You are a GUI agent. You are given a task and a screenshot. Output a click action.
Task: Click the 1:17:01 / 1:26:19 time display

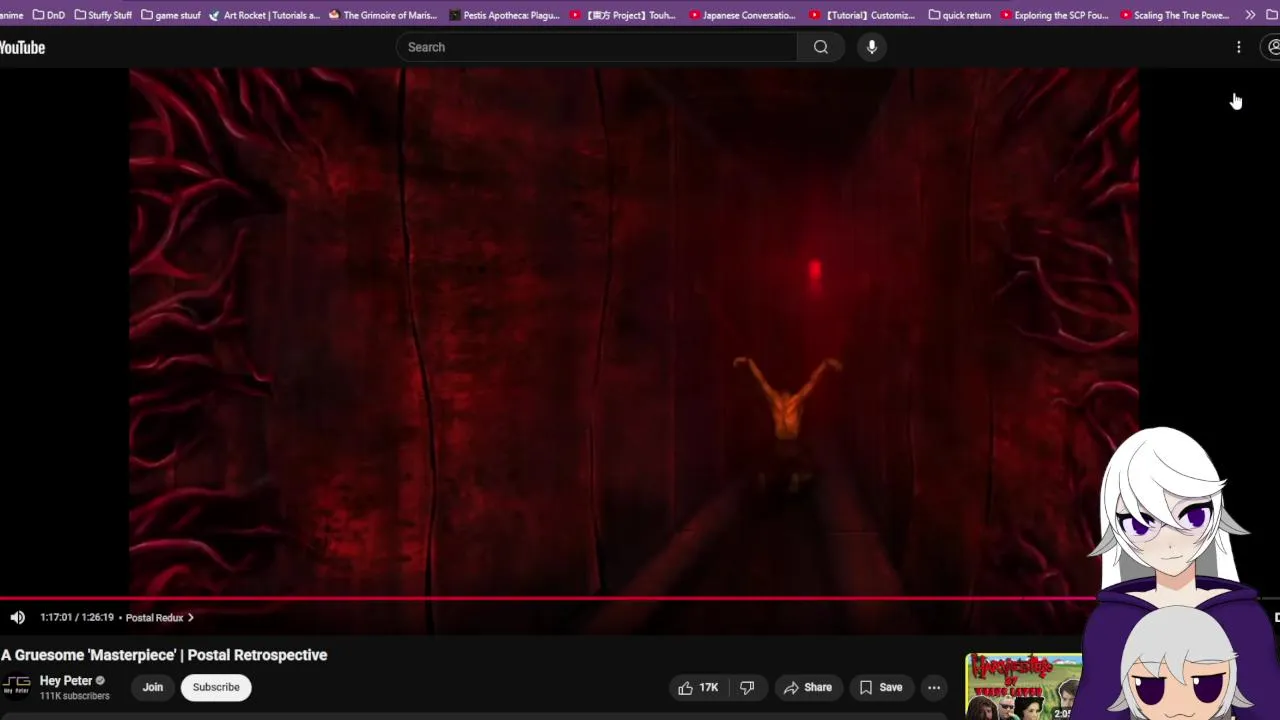(77, 618)
